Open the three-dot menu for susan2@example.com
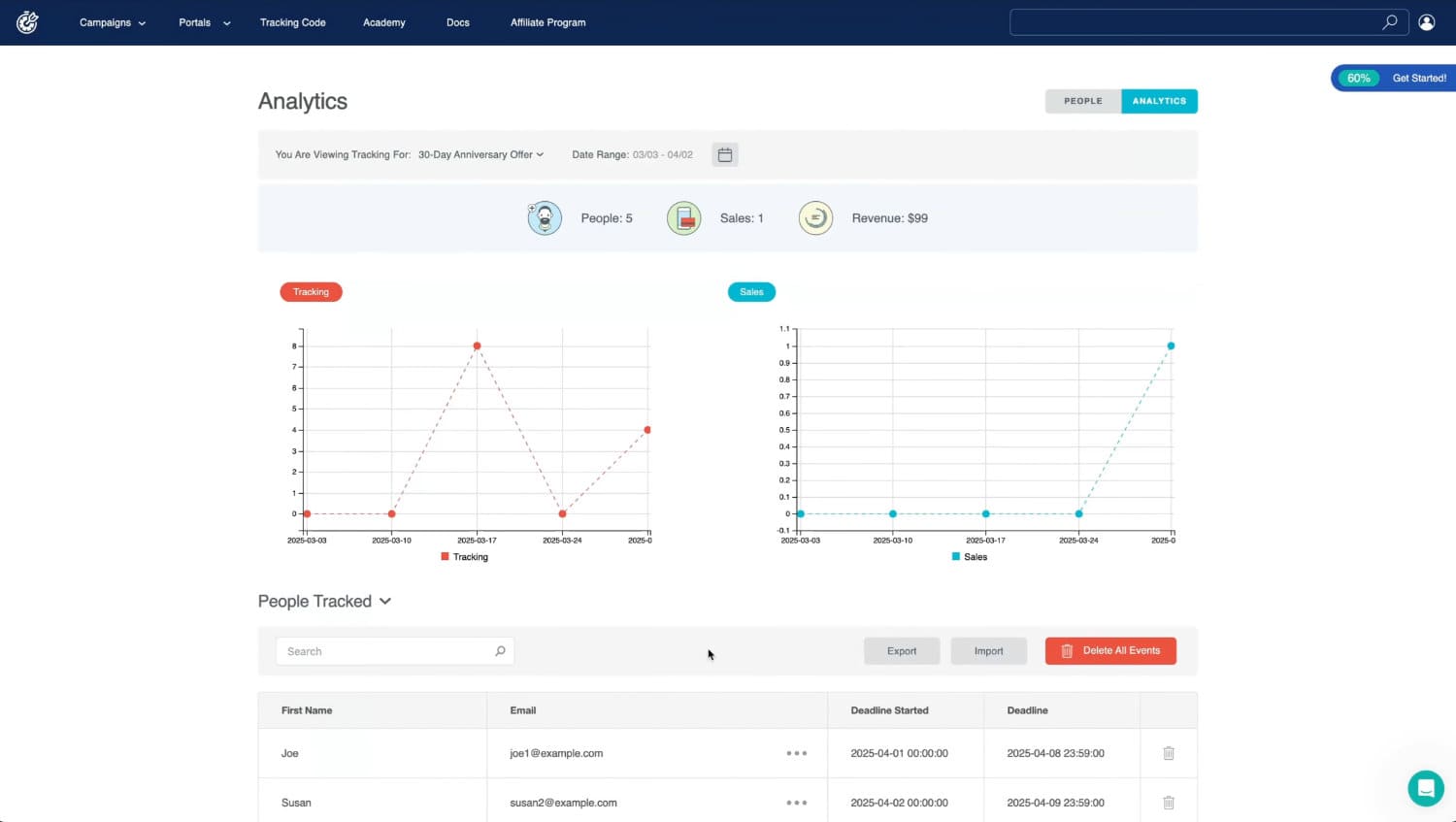This screenshot has height=822, width=1456. pyautogui.click(x=796, y=803)
